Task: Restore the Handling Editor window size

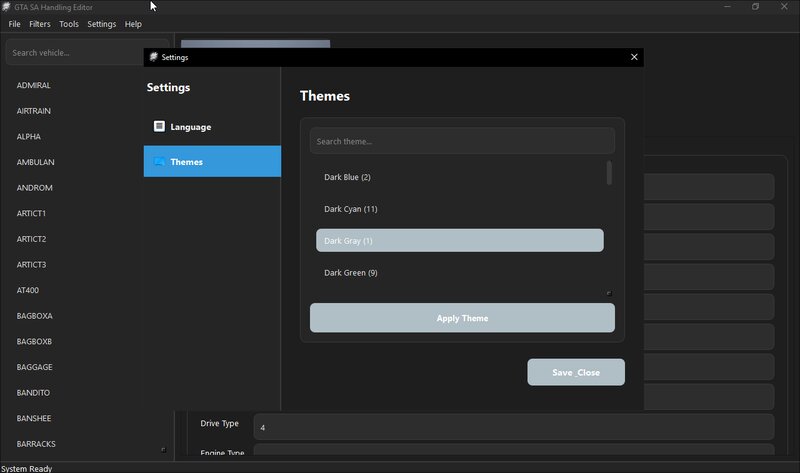Action: pyautogui.click(x=755, y=7)
